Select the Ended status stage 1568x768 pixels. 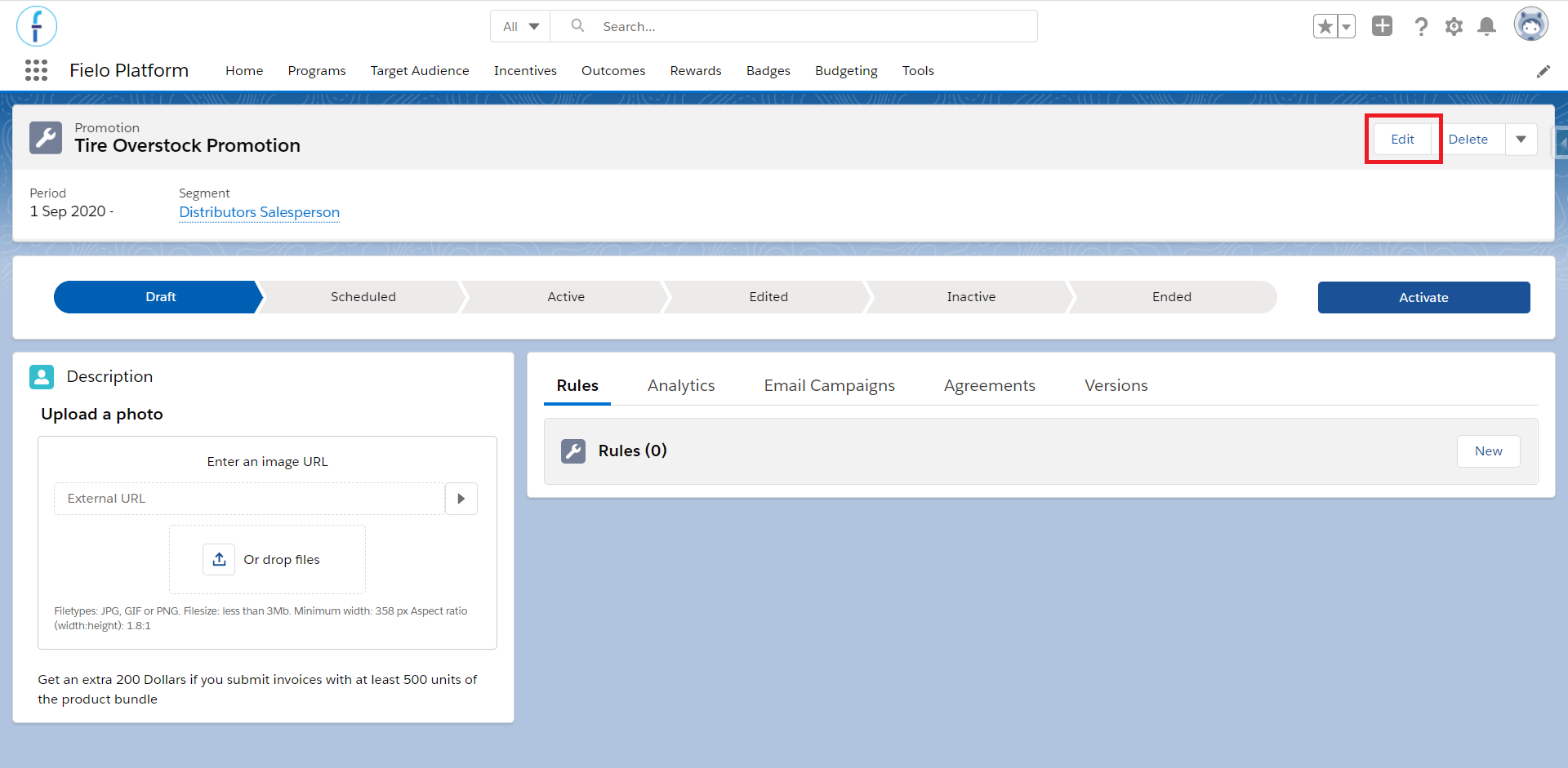tap(1172, 297)
